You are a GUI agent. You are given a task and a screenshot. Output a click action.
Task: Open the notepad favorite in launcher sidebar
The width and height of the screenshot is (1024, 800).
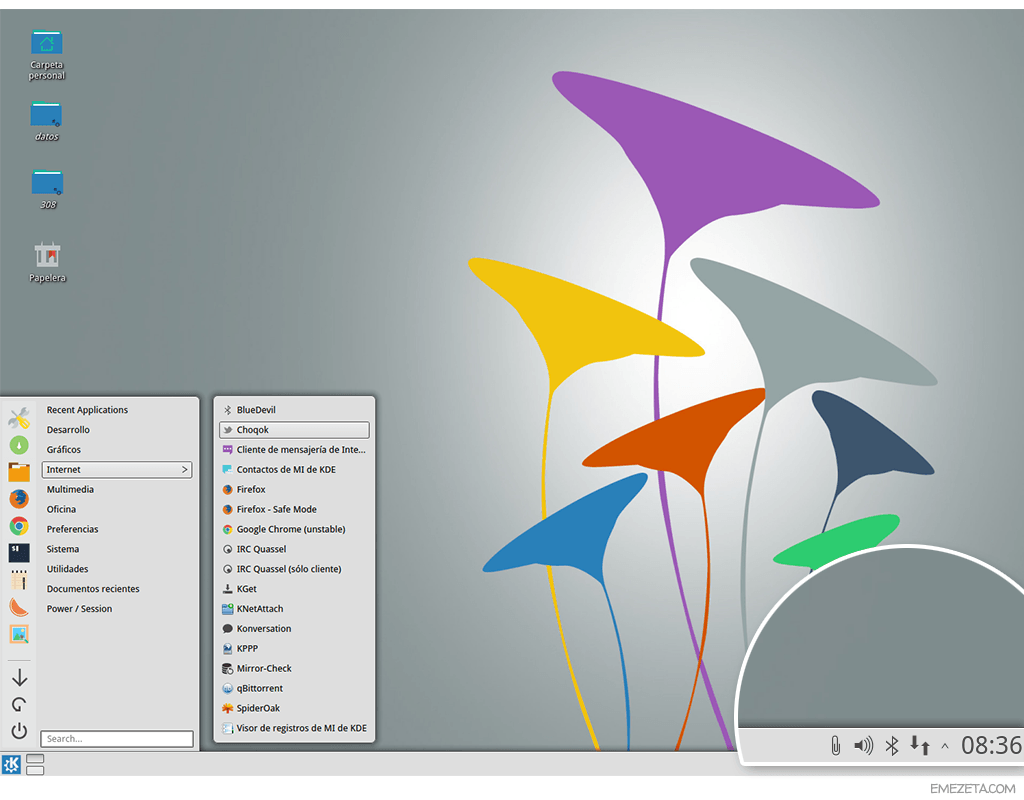[x=19, y=580]
